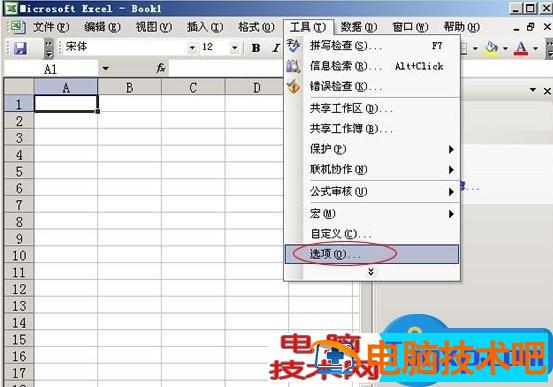The image size is (553, 387).
Task: Toggle Bold formatting button
Action: (x=256, y=48)
